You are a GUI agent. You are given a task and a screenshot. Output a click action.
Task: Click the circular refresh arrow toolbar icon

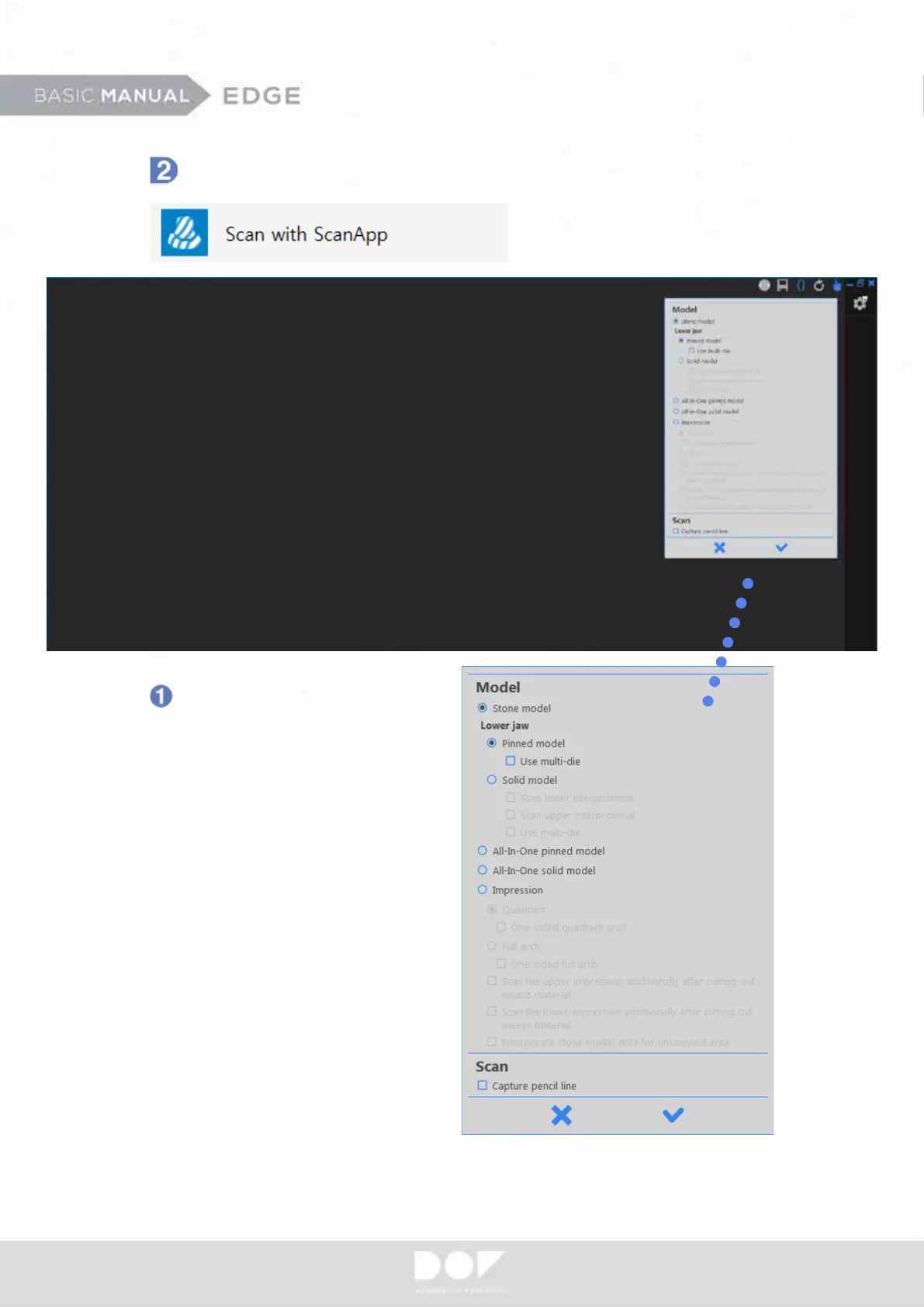(x=818, y=285)
